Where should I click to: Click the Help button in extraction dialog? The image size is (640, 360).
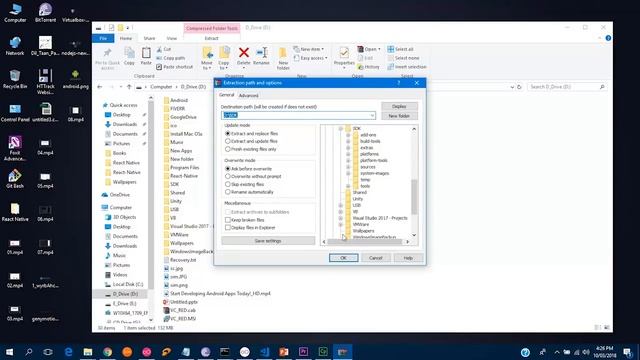(408, 258)
